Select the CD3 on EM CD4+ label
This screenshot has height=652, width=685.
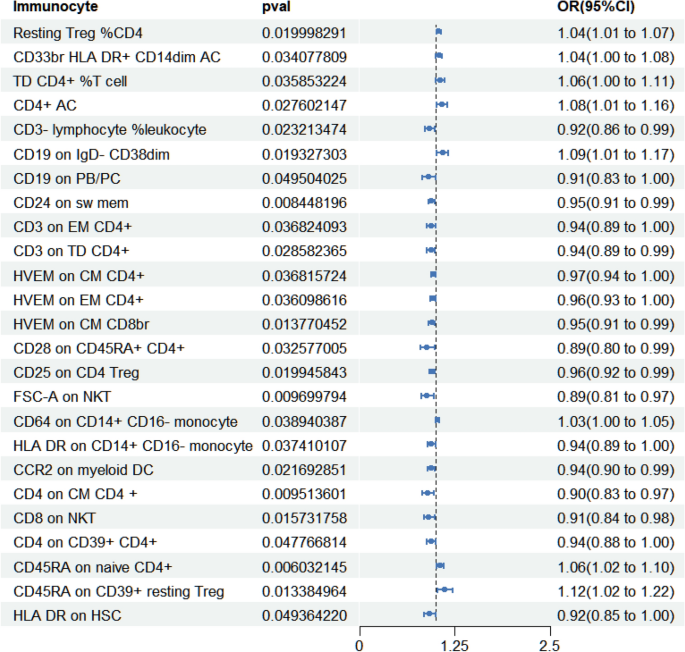[x=72, y=227]
